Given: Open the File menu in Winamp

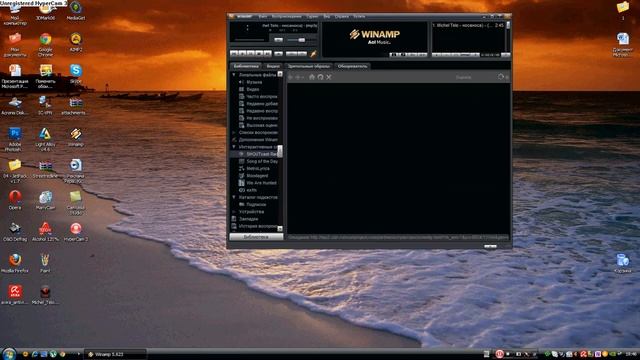Looking at the screenshot, I should click(x=263, y=16).
